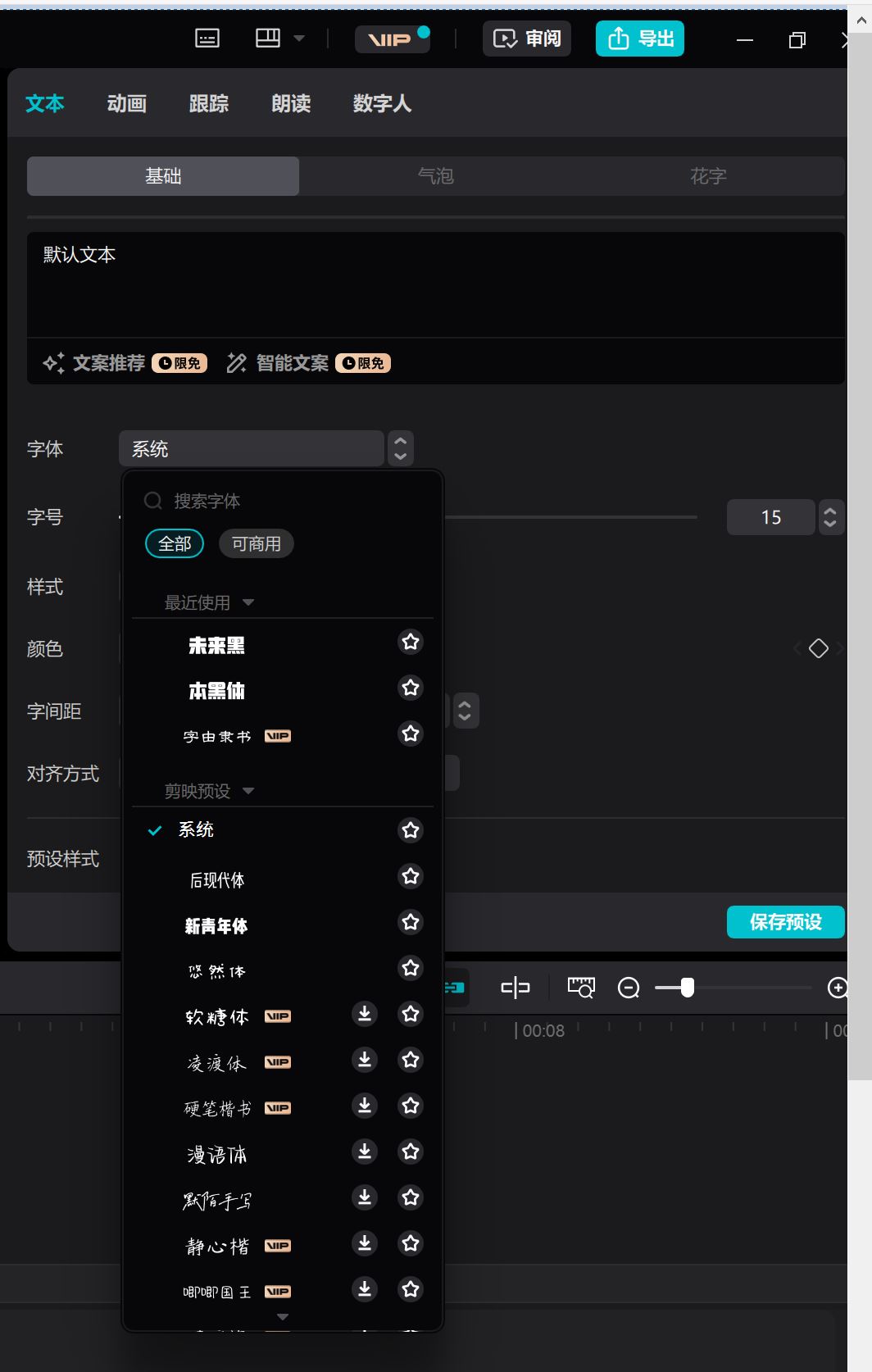872x1372 pixels.
Task: Favorite the 漫语体 font star
Action: click(x=411, y=1152)
